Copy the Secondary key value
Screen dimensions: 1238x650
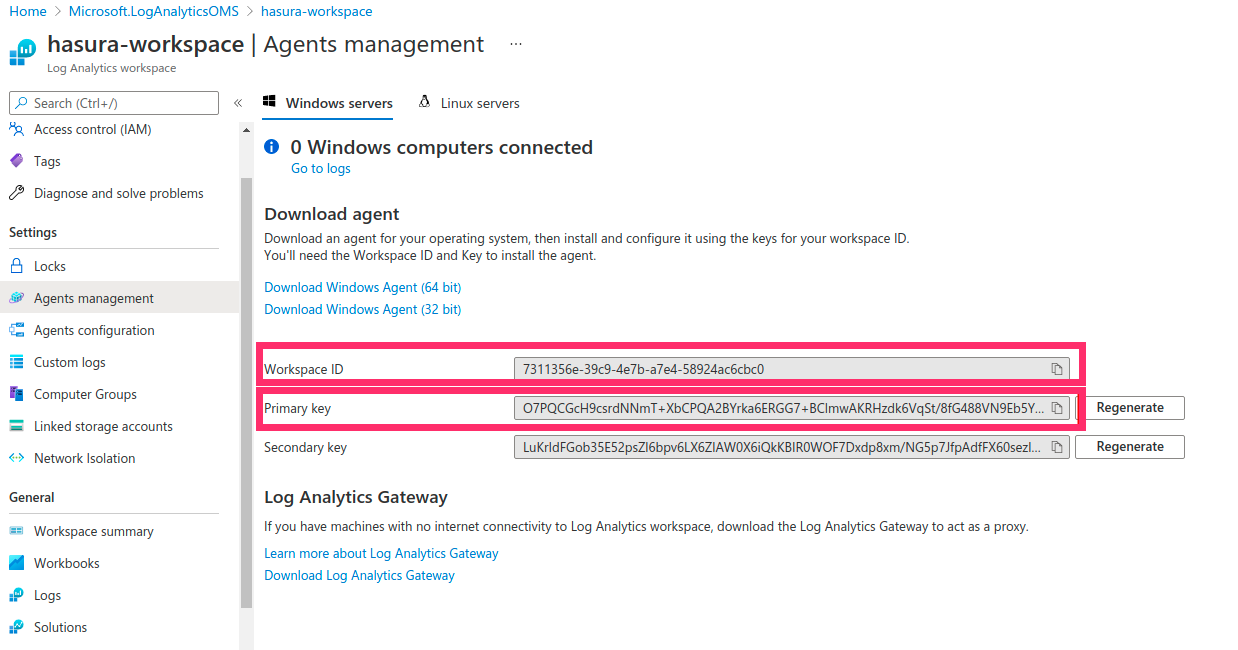tap(1057, 446)
